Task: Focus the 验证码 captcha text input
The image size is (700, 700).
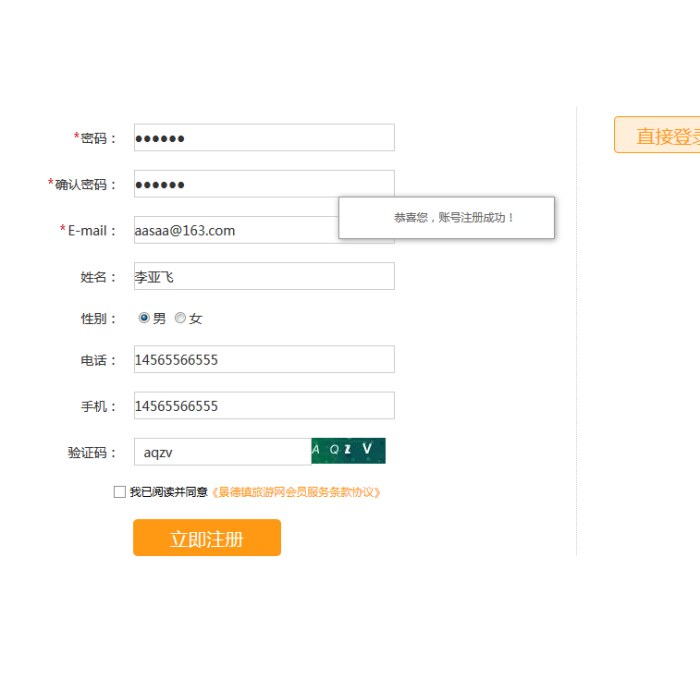Action: click(x=222, y=452)
